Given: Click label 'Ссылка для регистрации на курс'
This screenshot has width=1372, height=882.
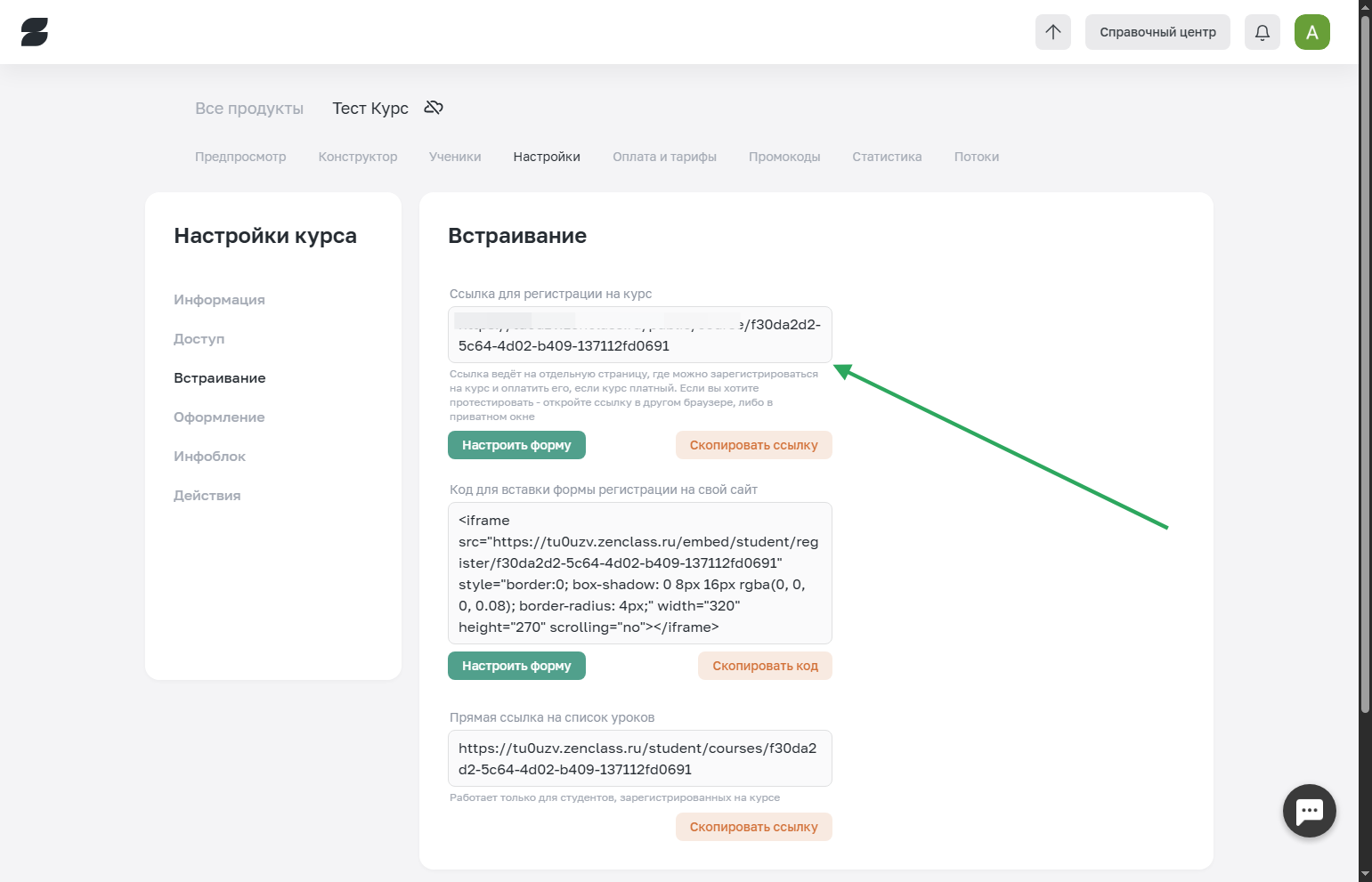Looking at the screenshot, I should pos(551,294).
